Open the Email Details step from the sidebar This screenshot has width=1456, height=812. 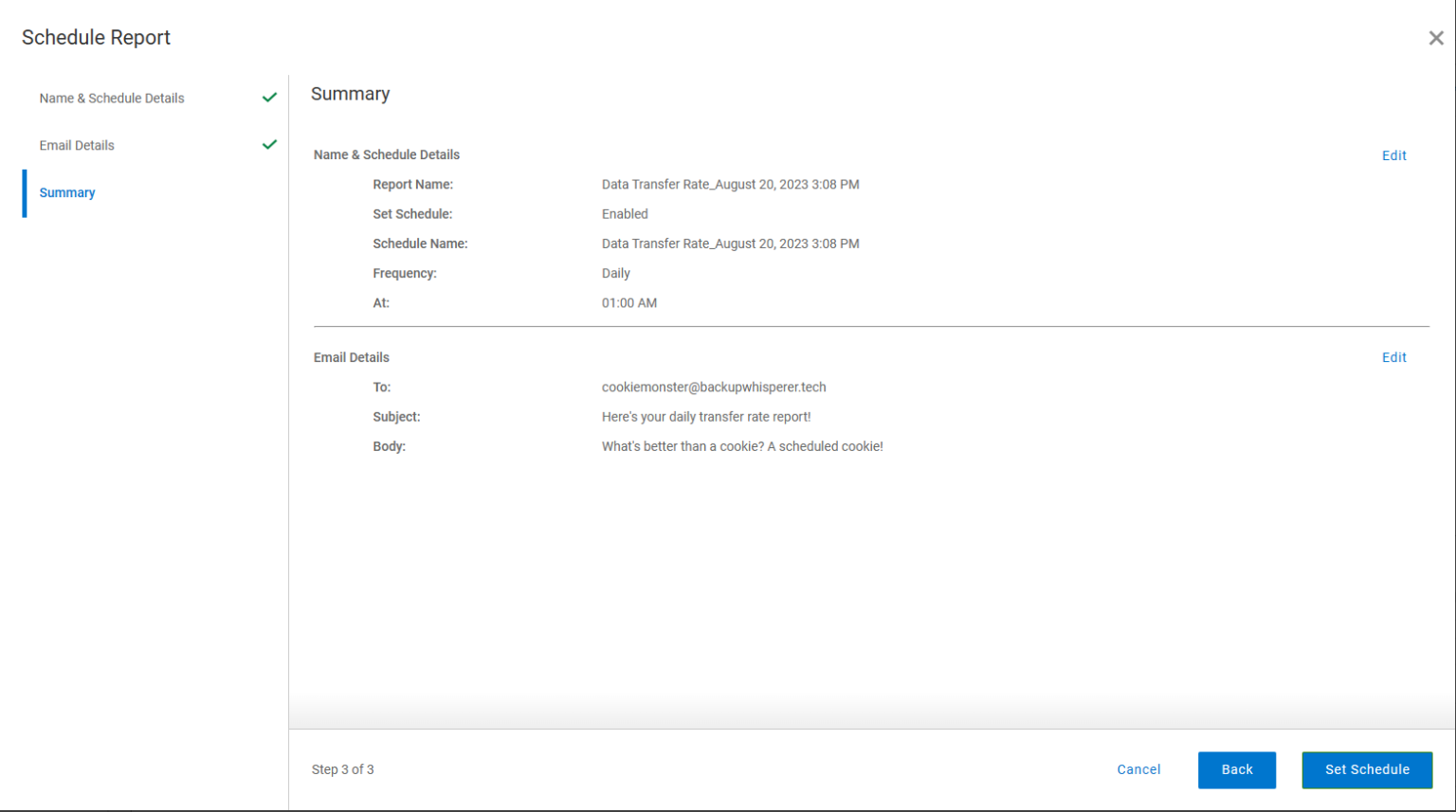tap(77, 144)
